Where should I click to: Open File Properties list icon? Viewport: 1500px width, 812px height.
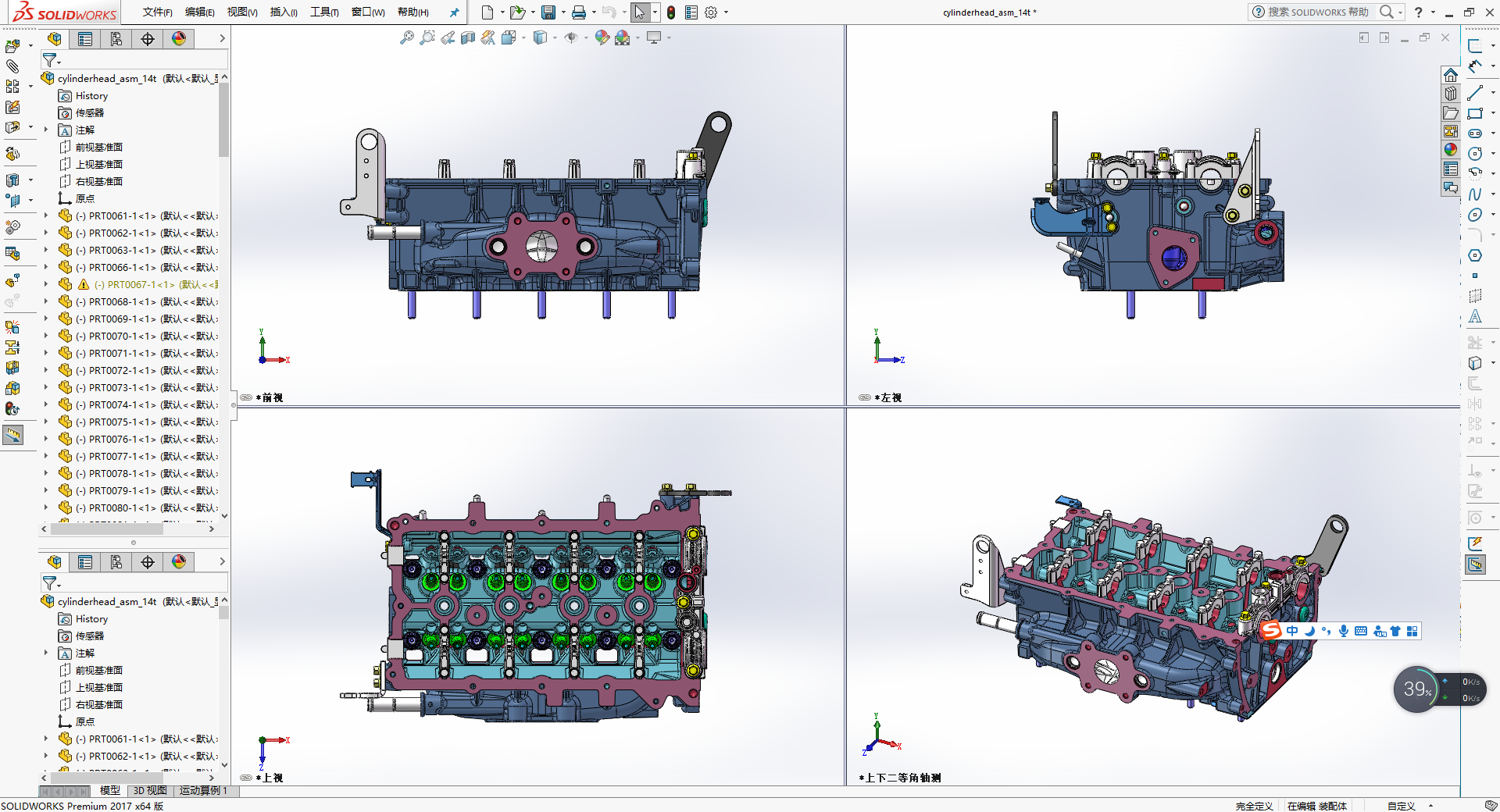[691, 12]
